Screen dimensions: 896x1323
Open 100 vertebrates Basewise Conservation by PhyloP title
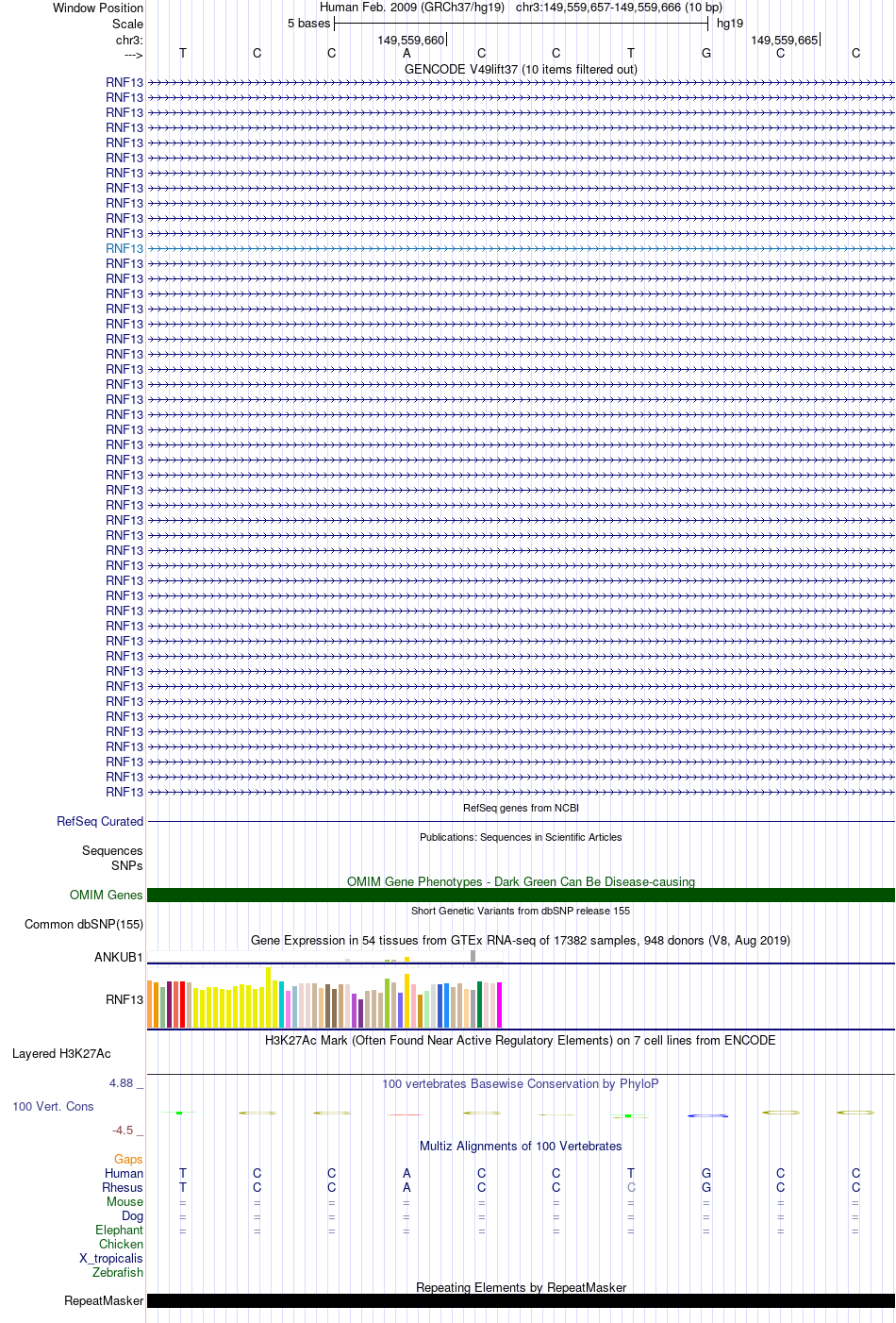pos(521,1083)
